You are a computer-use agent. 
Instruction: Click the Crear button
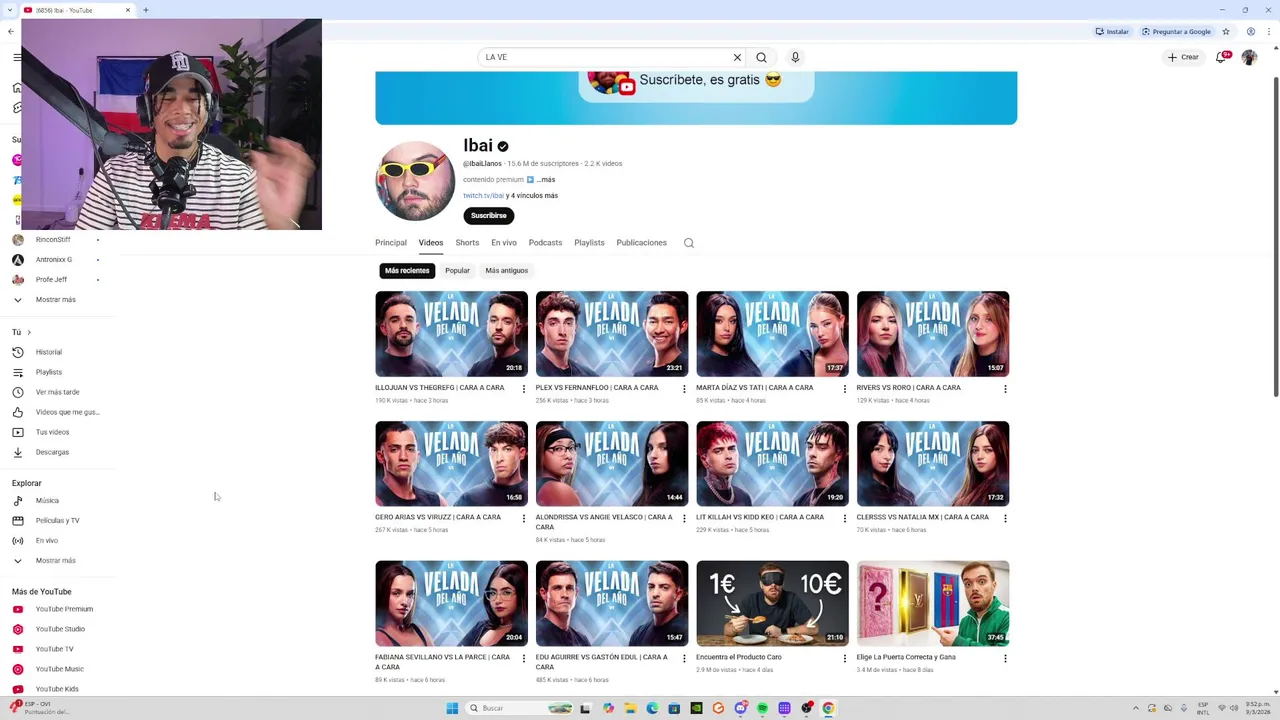[x=1183, y=57]
